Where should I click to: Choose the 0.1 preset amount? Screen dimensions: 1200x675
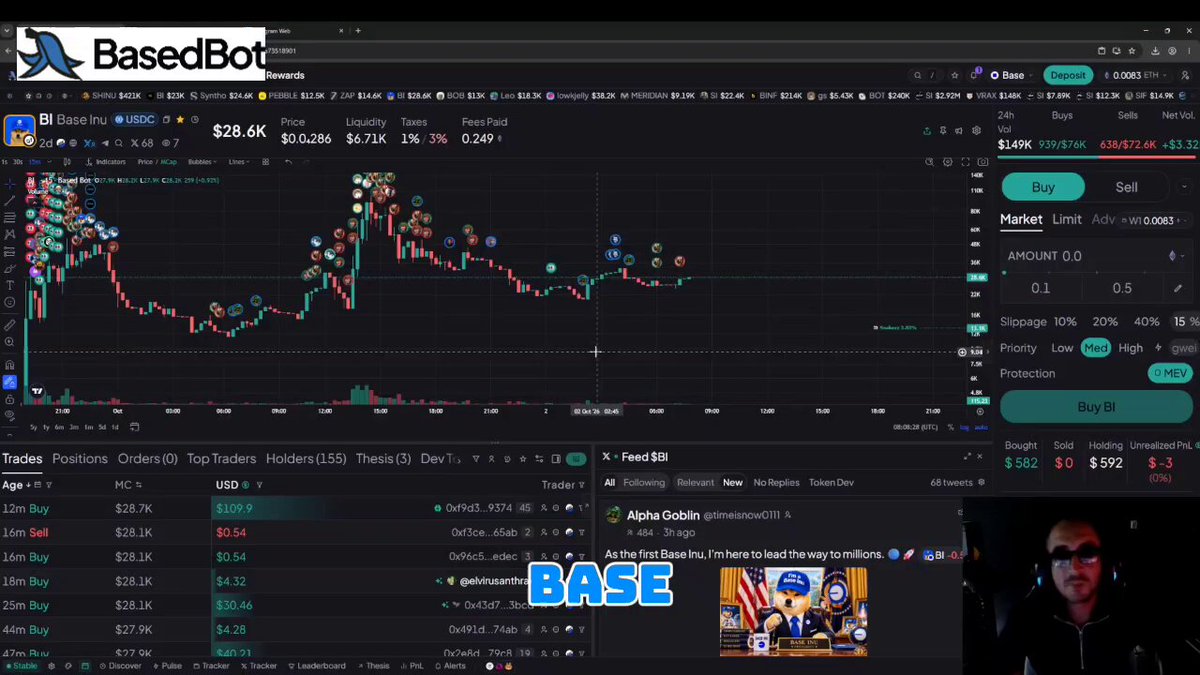pyautogui.click(x=1041, y=288)
